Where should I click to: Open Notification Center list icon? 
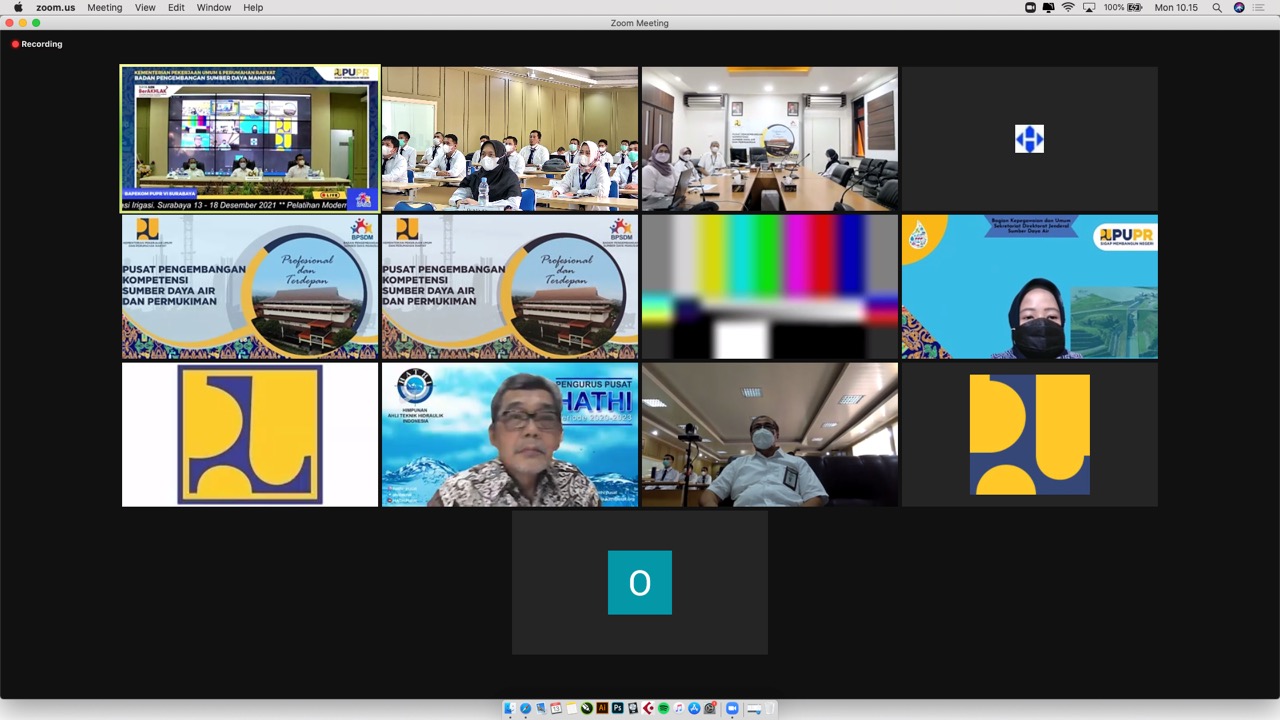[1259, 7]
